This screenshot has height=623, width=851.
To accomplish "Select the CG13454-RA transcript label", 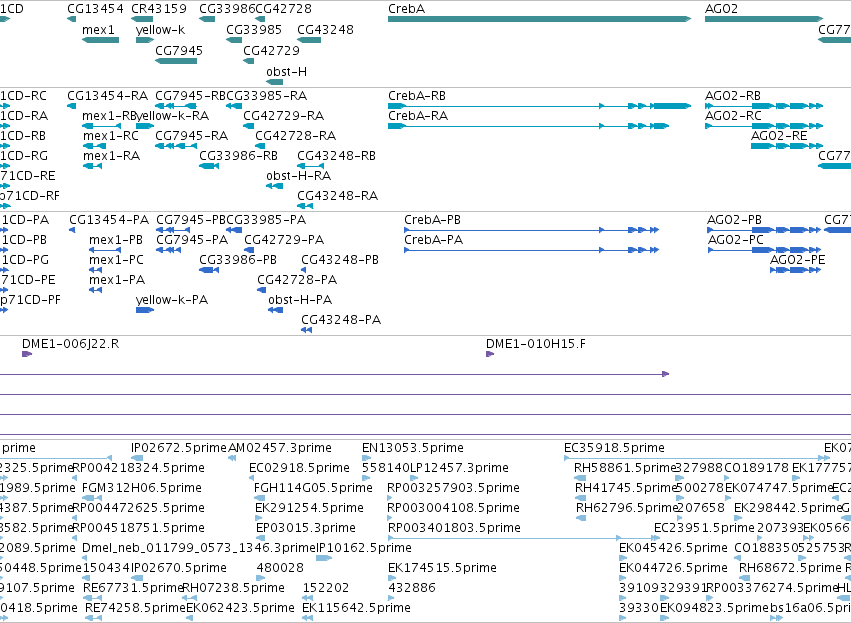I will click(x=107, y=96).
